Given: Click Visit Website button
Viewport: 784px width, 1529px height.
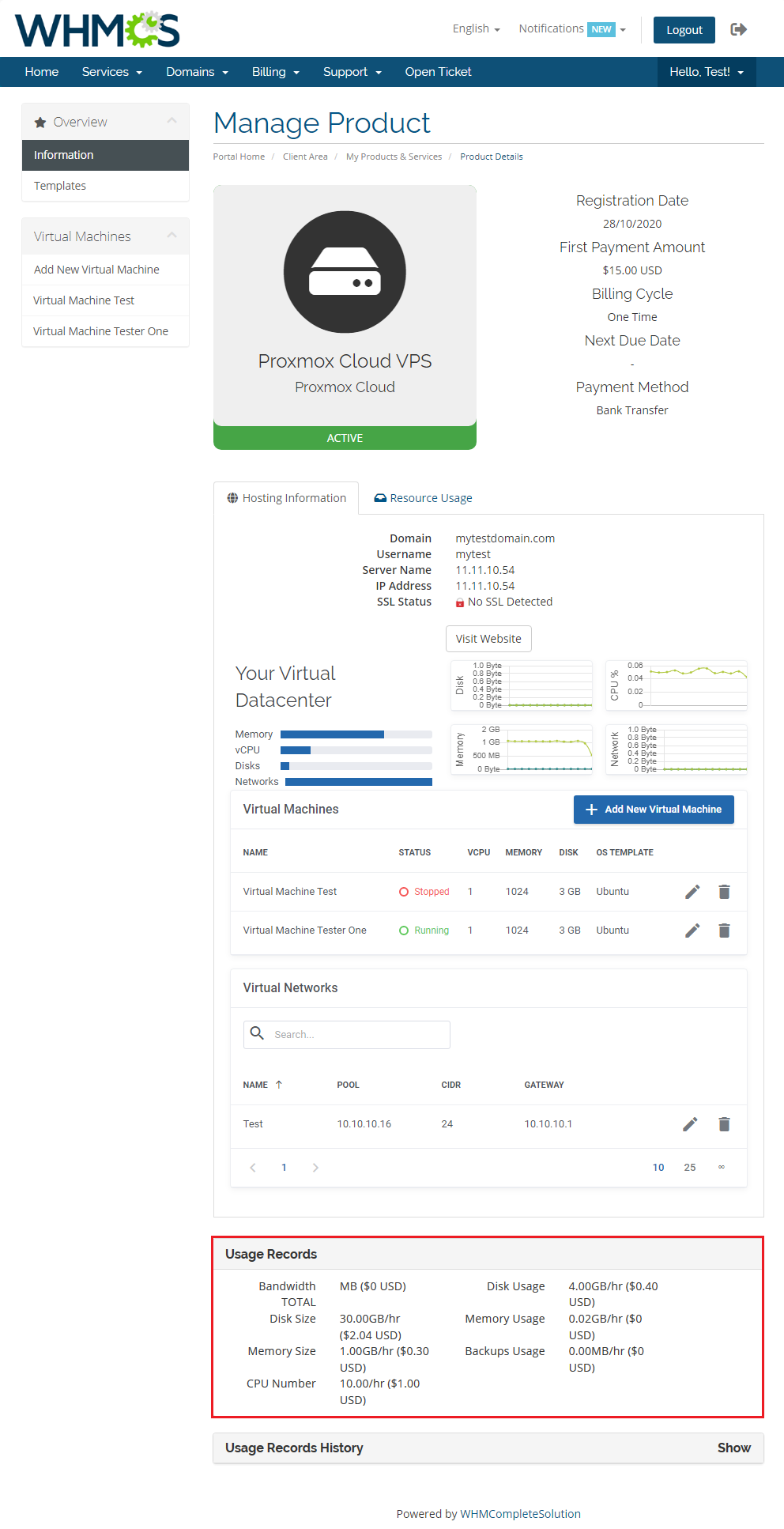Looking at the screenshot, I should tap(488, 639).
